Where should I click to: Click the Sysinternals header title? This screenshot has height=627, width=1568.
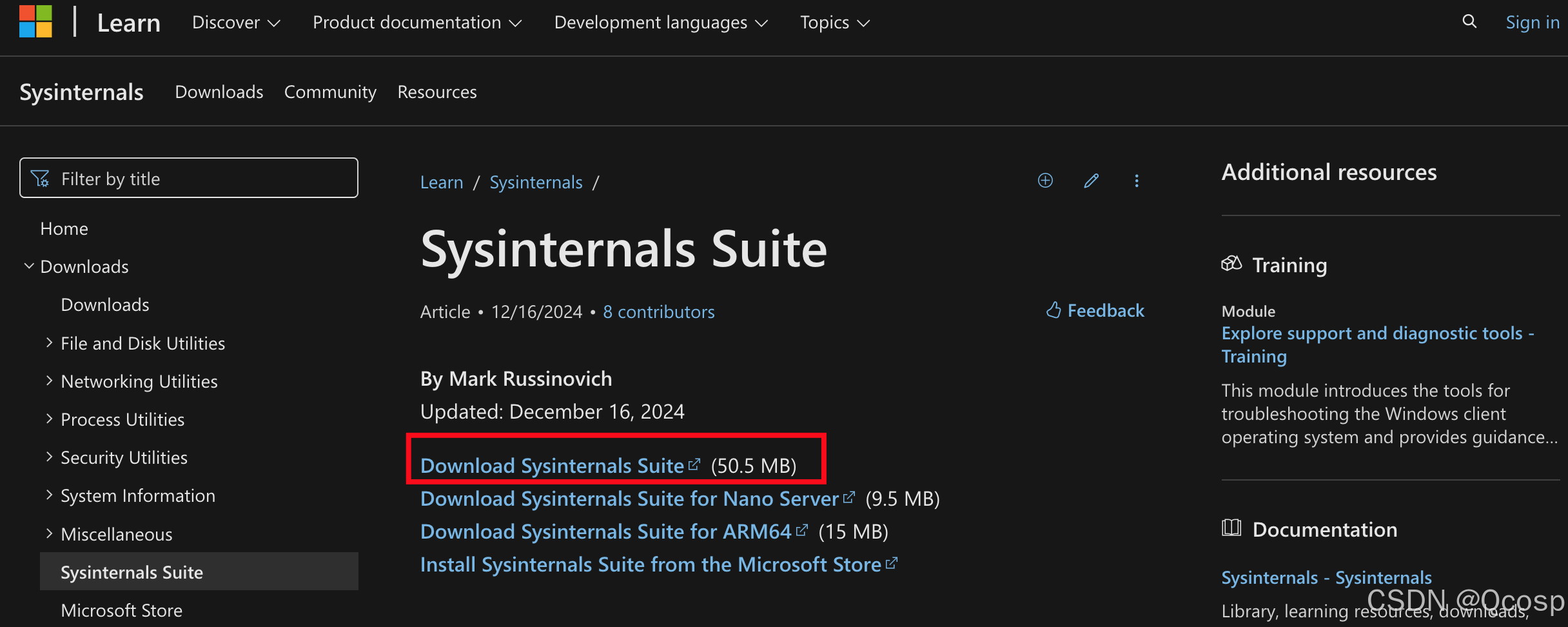point(81,92)
